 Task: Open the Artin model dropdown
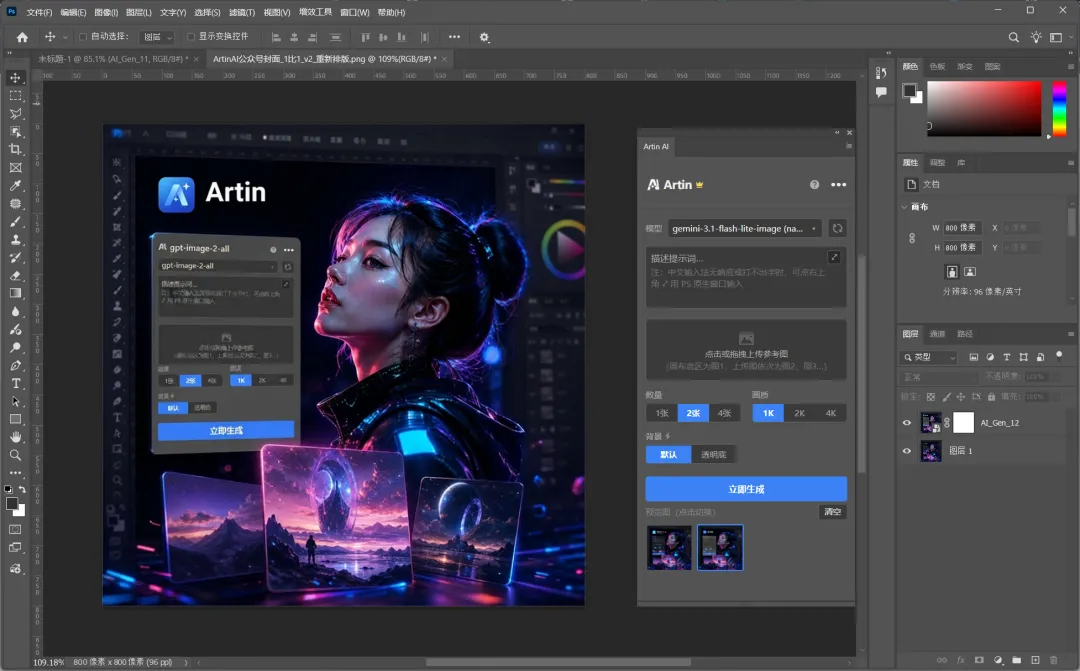745,228
